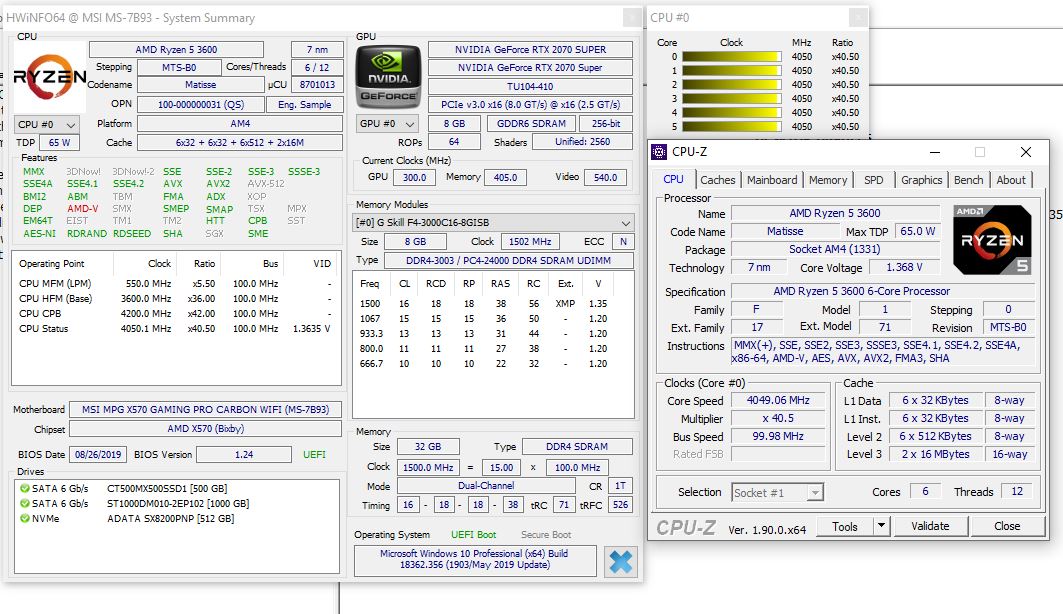This screenshot has width=1063, height=614.
Task: Click the CPU Status row in Operating Point table
Action: 175,329
